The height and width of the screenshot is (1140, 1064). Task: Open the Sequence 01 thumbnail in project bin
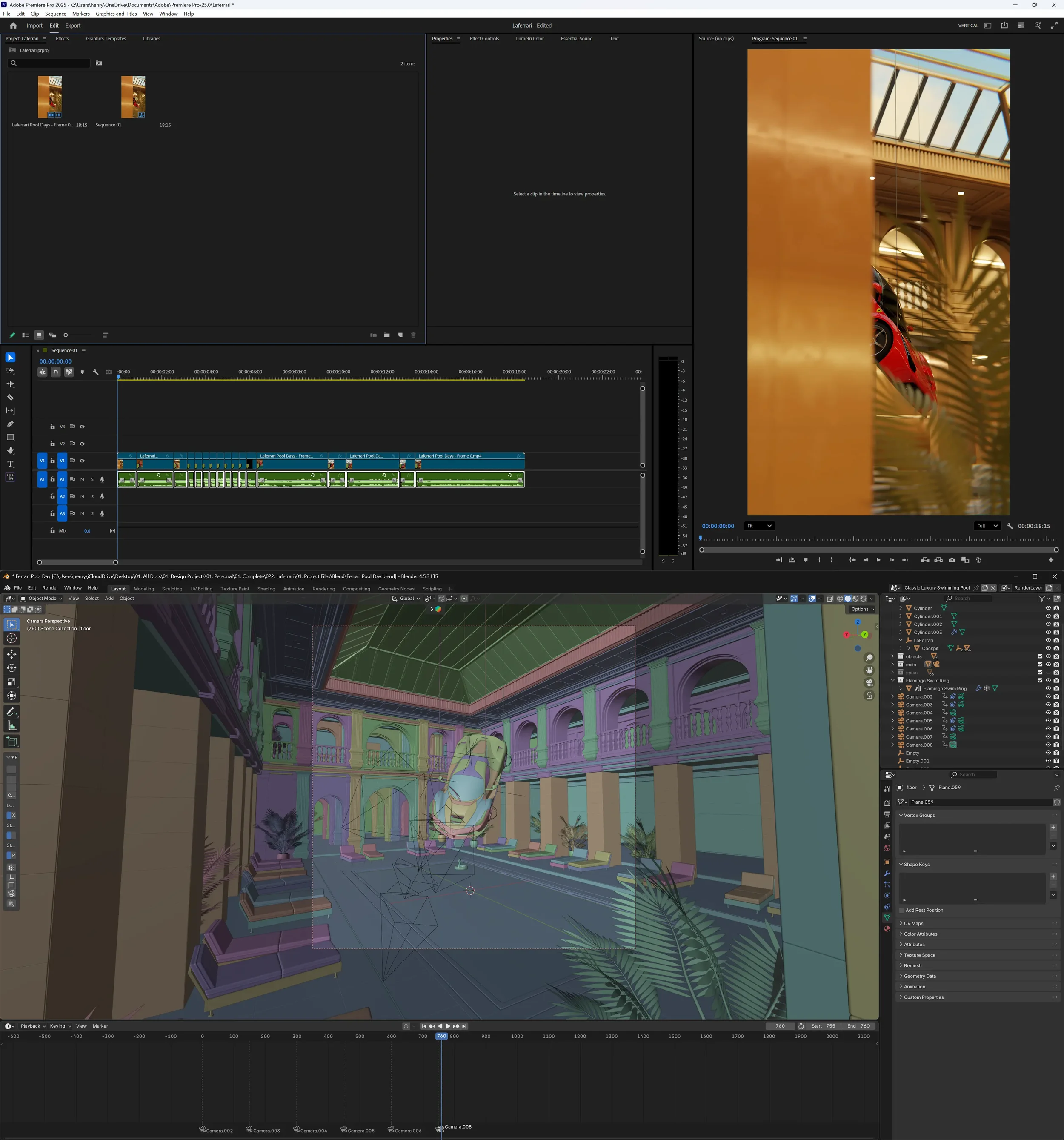coord(133,97)
